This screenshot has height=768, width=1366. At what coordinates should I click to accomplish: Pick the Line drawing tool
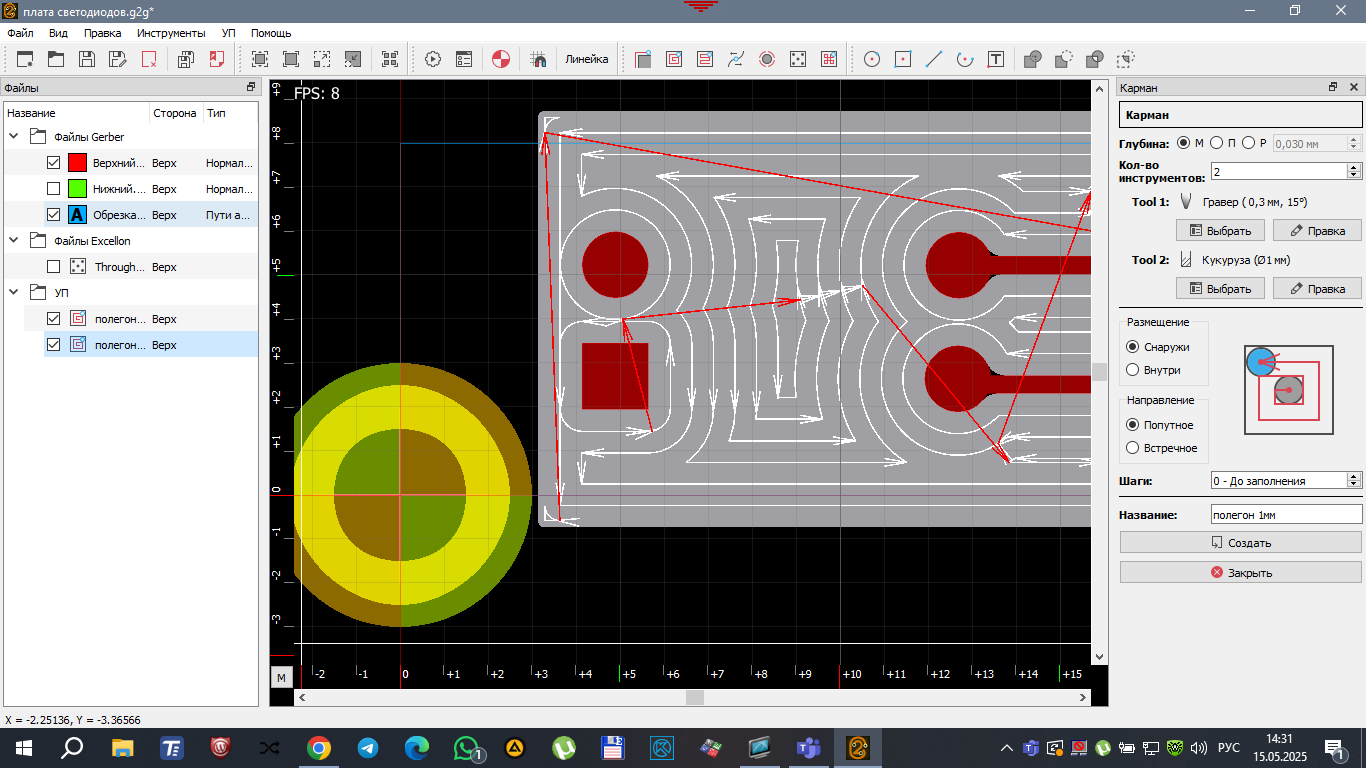(934, 59)
